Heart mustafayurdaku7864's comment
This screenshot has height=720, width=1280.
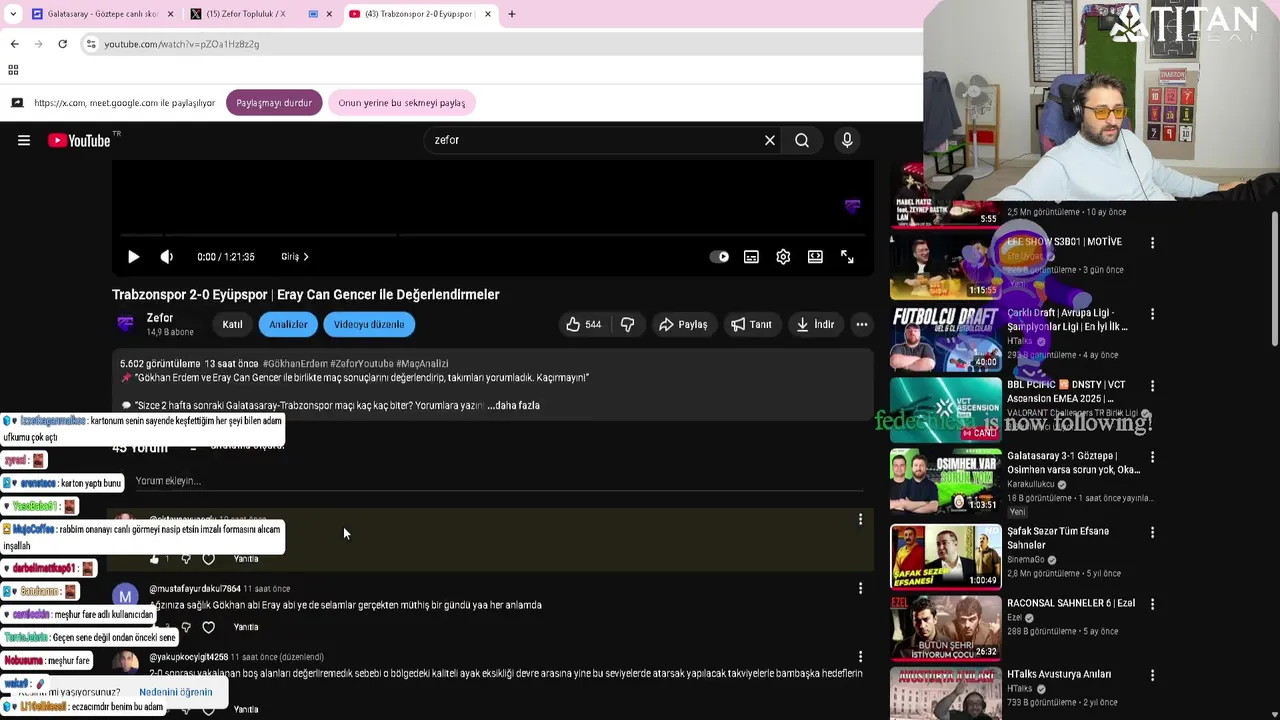point(208,627)
